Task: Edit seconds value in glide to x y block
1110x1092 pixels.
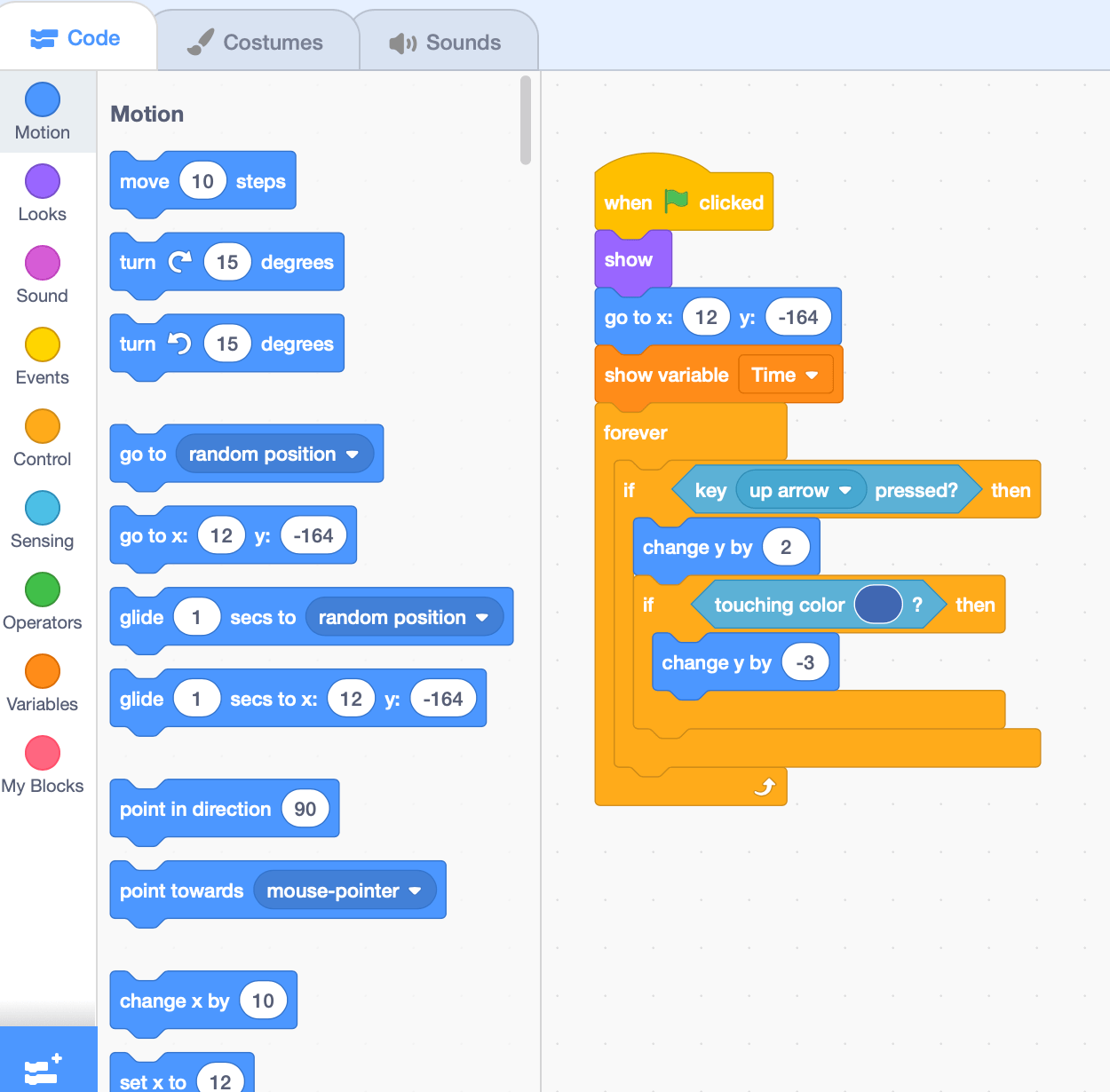Action: pos(197,699)
